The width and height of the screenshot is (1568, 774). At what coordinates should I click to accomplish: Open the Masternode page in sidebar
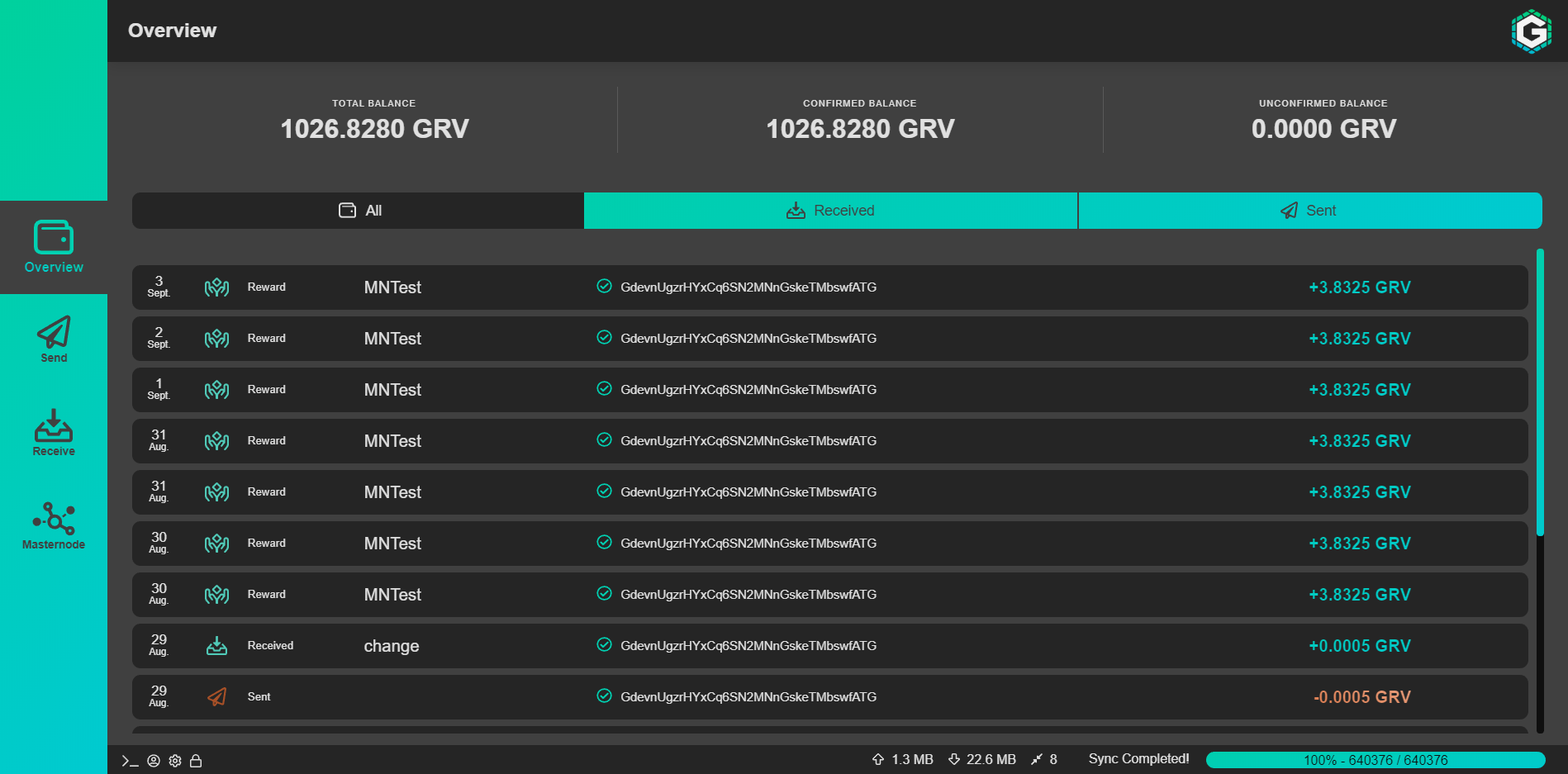[x=54, y=525]
